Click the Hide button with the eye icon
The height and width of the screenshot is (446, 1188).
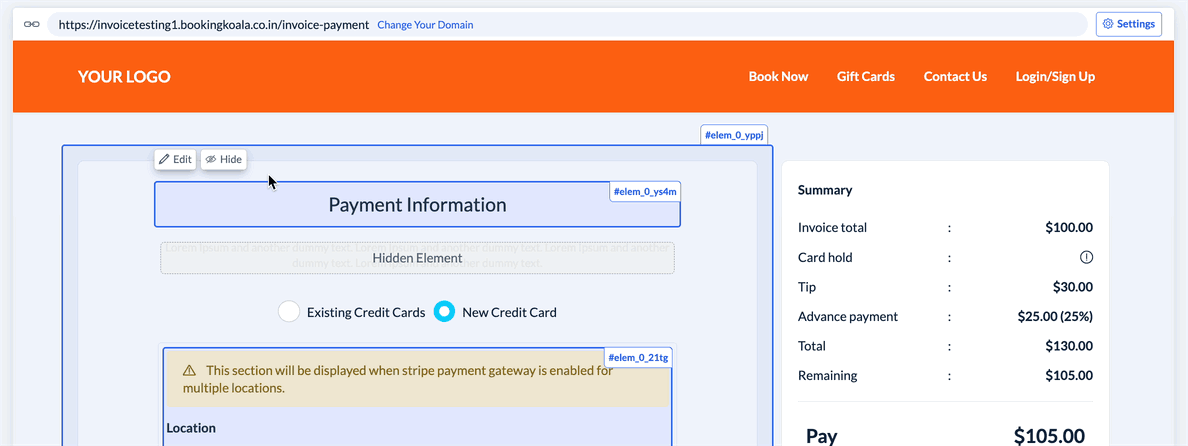click(224, 160)
